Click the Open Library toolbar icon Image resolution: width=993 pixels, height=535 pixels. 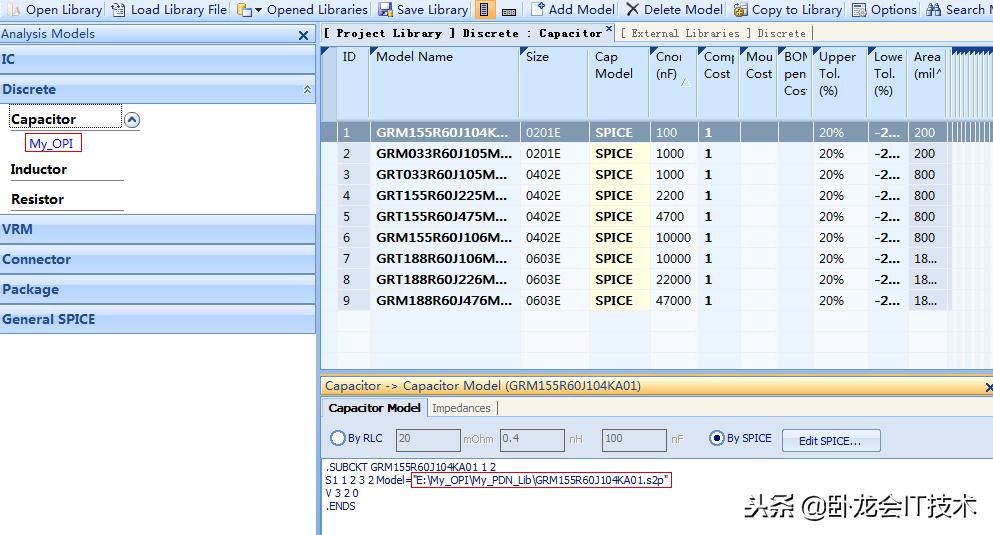pos(13,10)
